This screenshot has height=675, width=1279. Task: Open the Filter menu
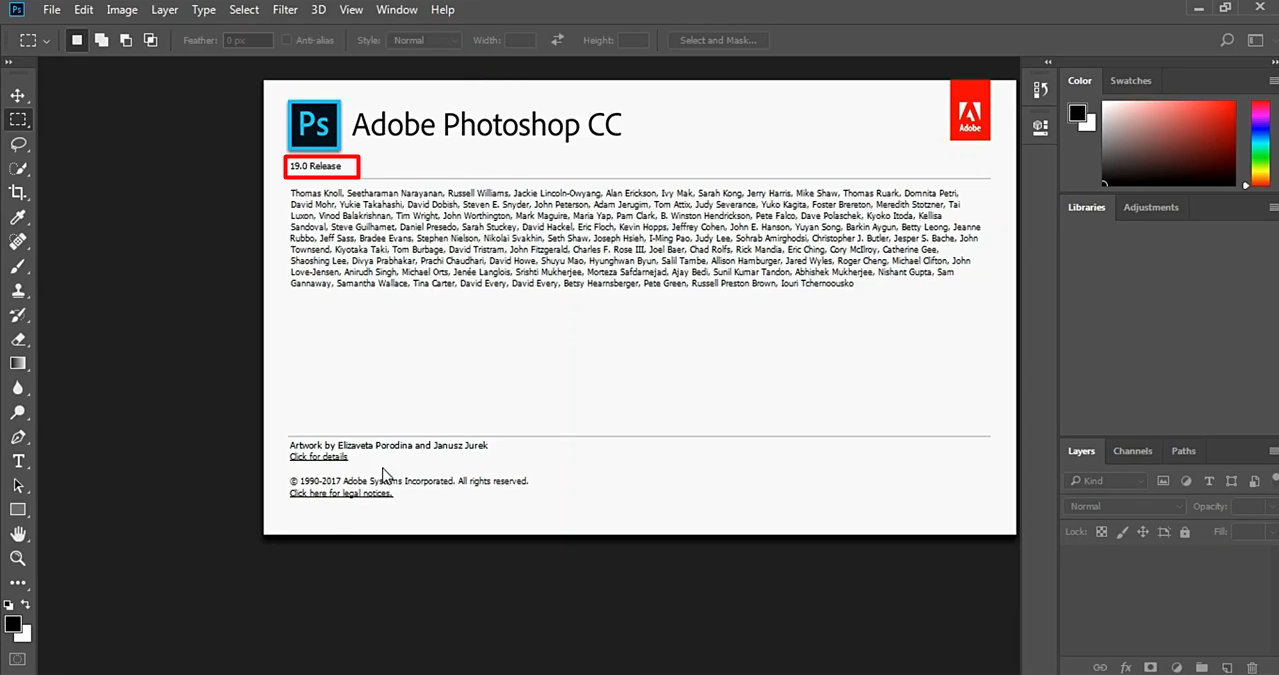tap(285, 10)
